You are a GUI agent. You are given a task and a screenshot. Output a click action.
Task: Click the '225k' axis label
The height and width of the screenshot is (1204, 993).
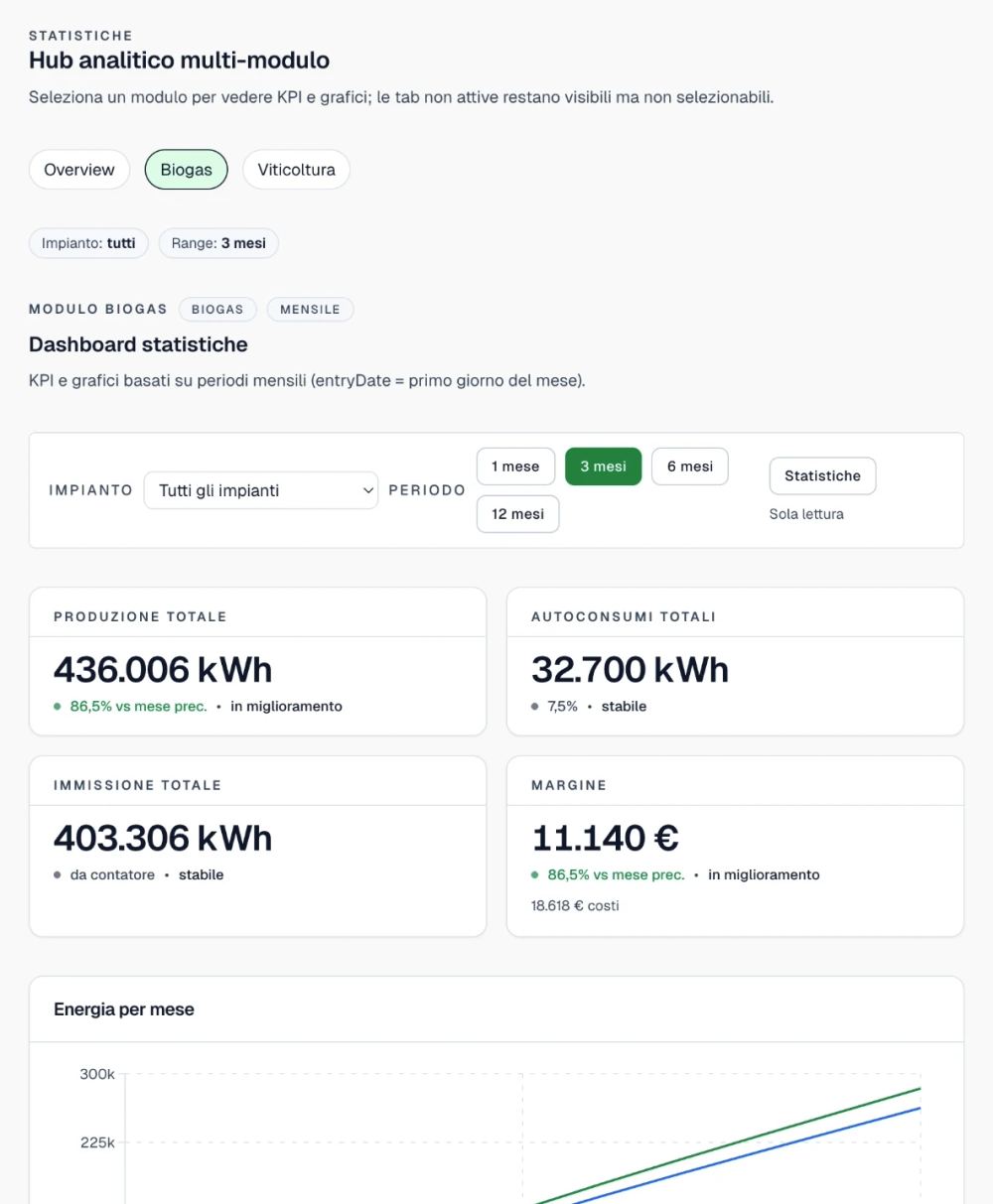pos(97,1142)
